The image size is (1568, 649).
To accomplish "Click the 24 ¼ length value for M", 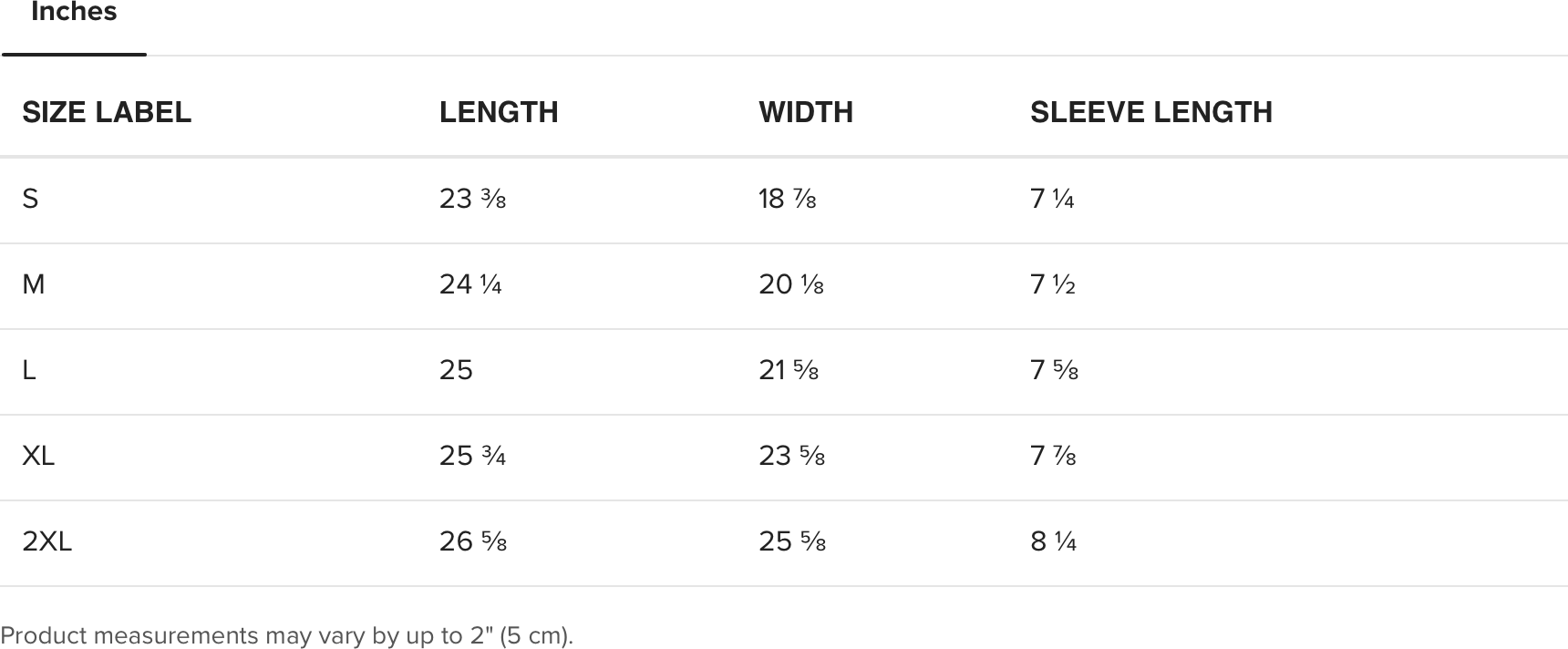I will (470, 284).
